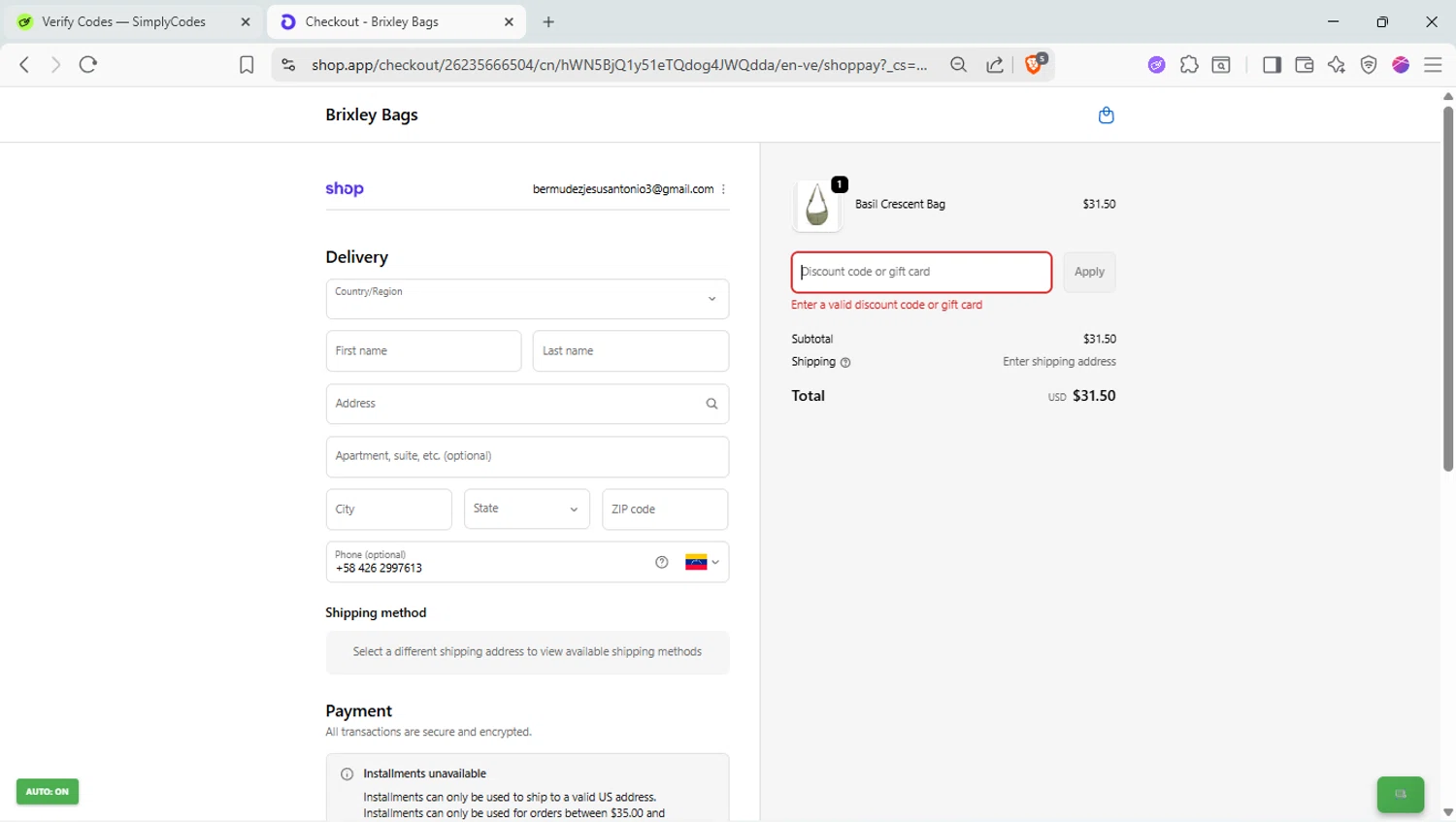Open the browser hamburger menu
1456x822 pixels.
[x=1433, y=65]
